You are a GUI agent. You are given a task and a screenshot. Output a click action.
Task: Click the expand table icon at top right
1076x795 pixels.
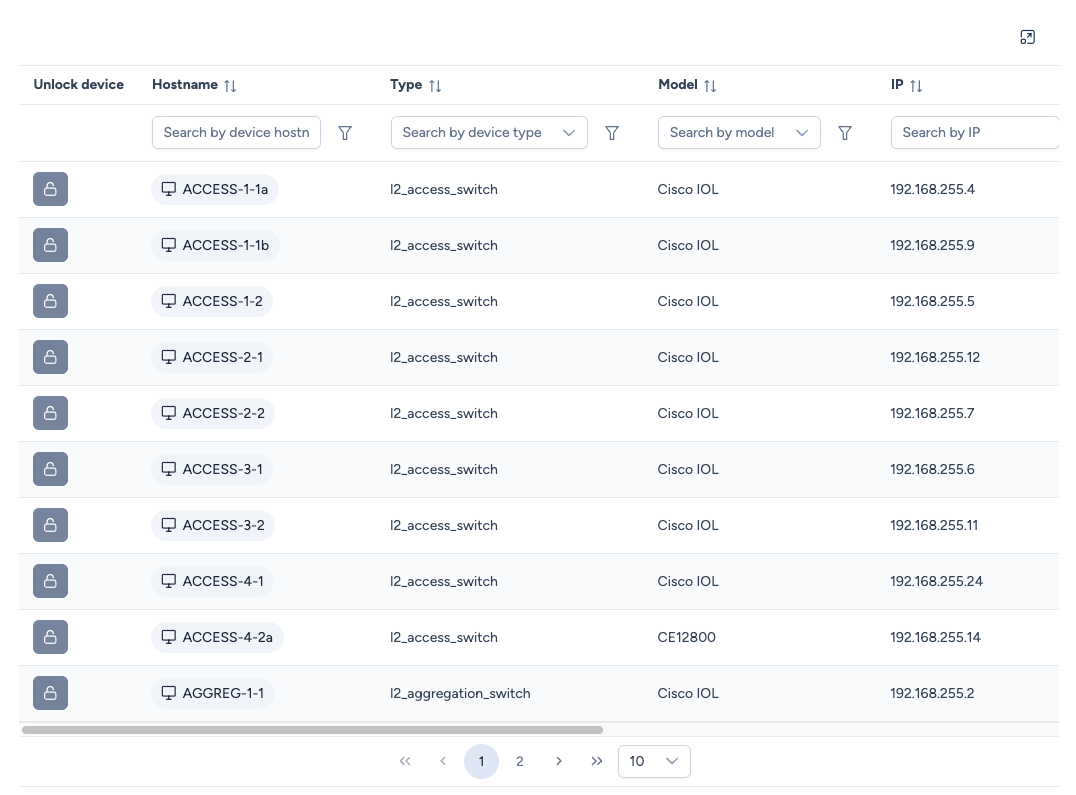[x=1027, y=37]
